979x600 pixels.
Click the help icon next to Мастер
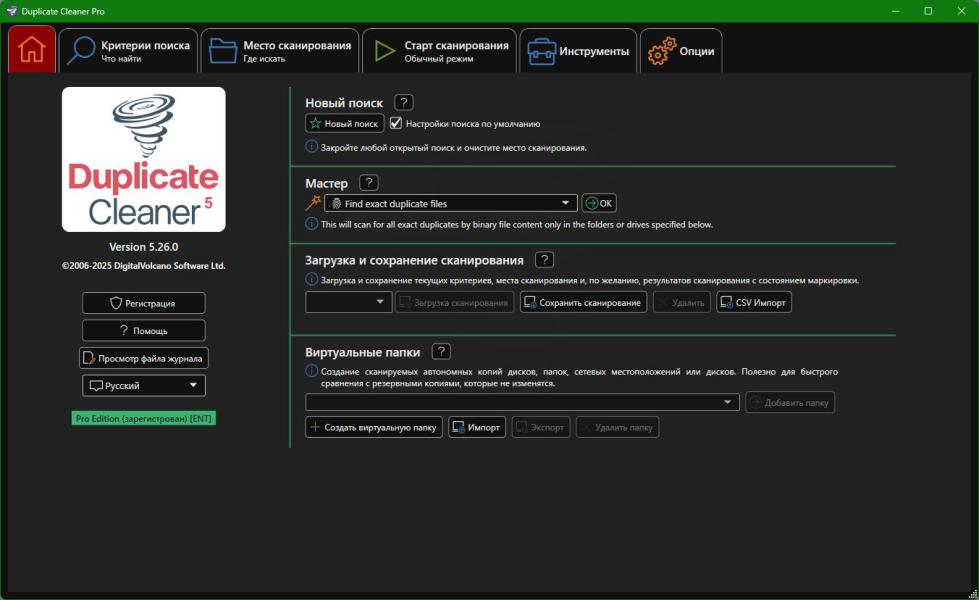click(x=369, y=182)
